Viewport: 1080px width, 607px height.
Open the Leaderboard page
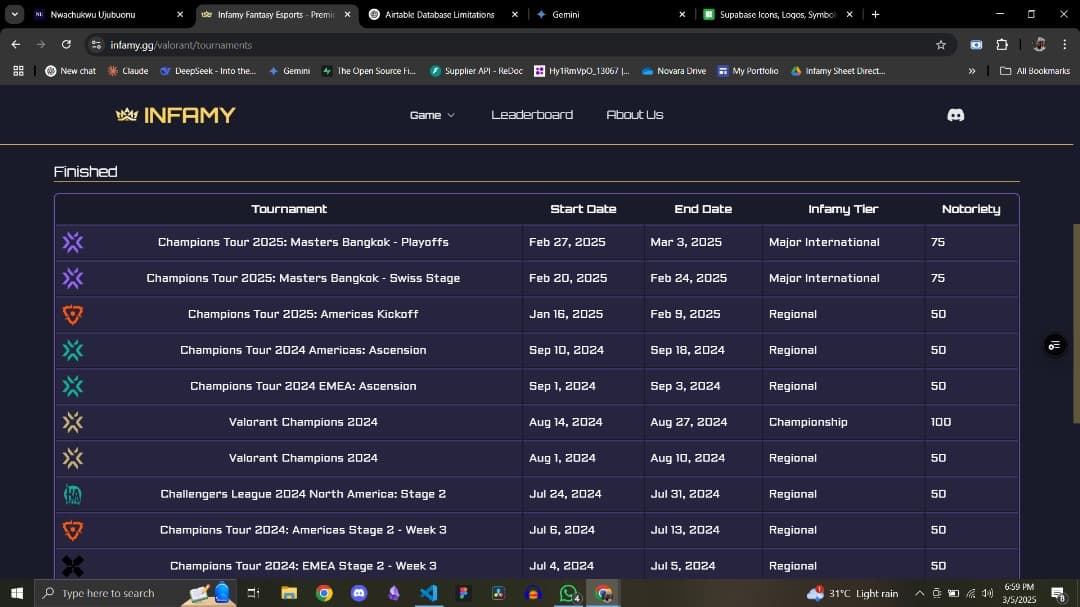(532, 115)
